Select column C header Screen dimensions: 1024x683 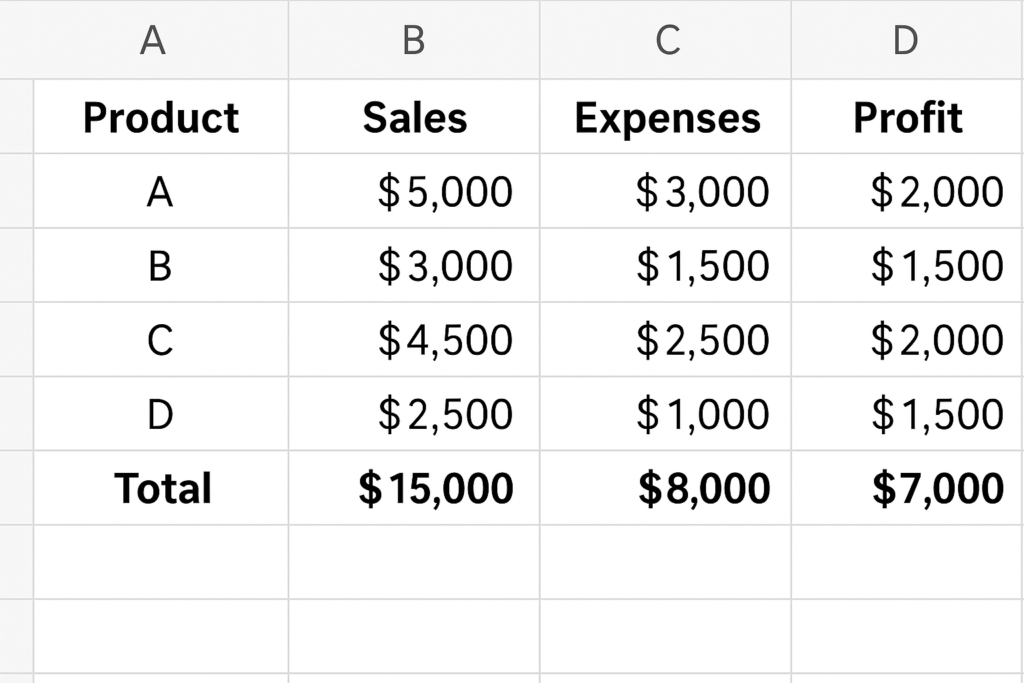[665, 39]
